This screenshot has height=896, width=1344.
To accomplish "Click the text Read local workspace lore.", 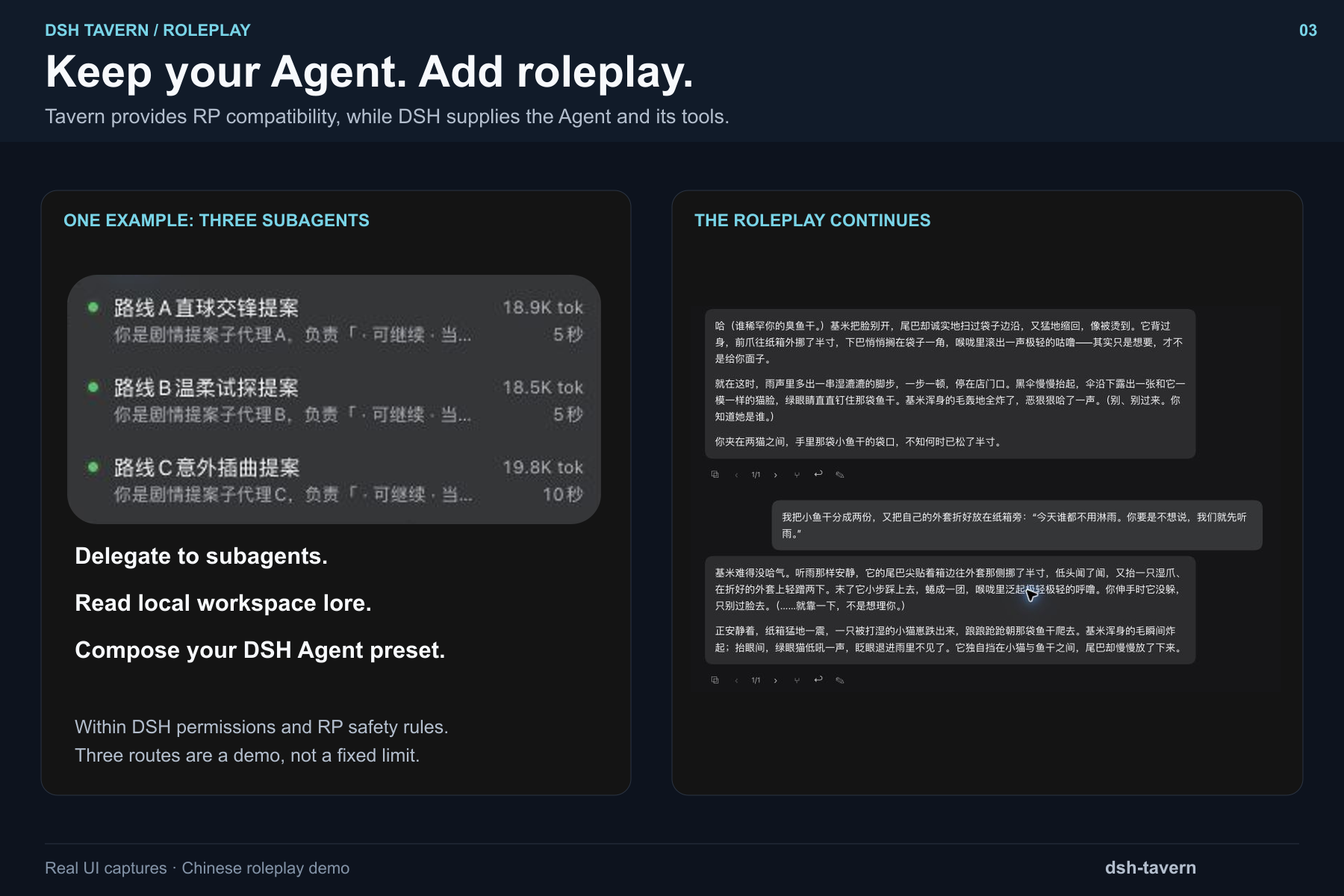I will 223,603.
